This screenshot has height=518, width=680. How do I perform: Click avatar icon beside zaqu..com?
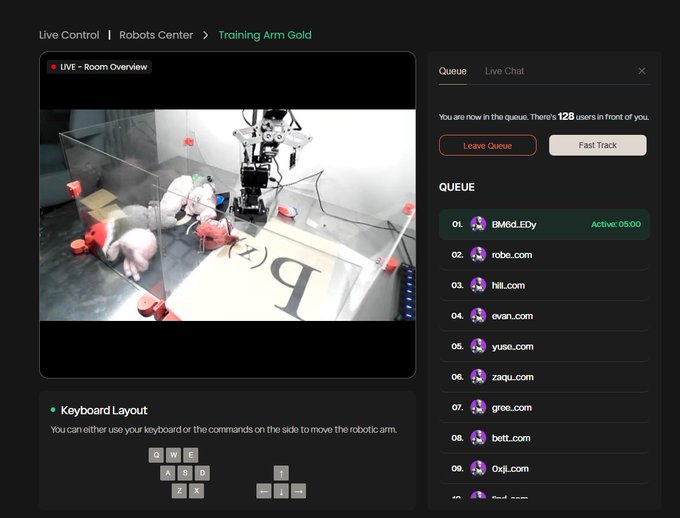(478, 377)
